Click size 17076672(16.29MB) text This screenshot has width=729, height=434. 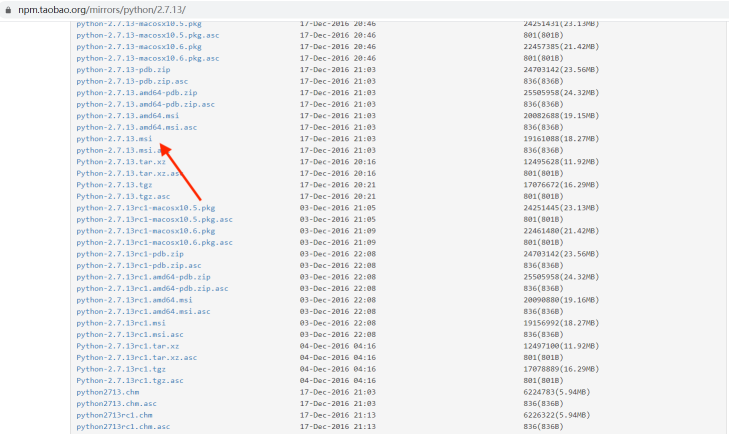click(561, 185)
